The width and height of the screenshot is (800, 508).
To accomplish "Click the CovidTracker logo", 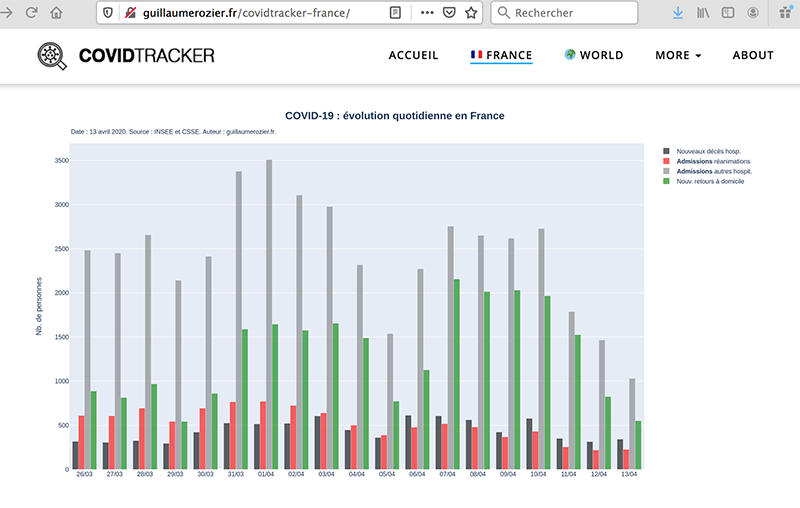I will coord(126,56).
